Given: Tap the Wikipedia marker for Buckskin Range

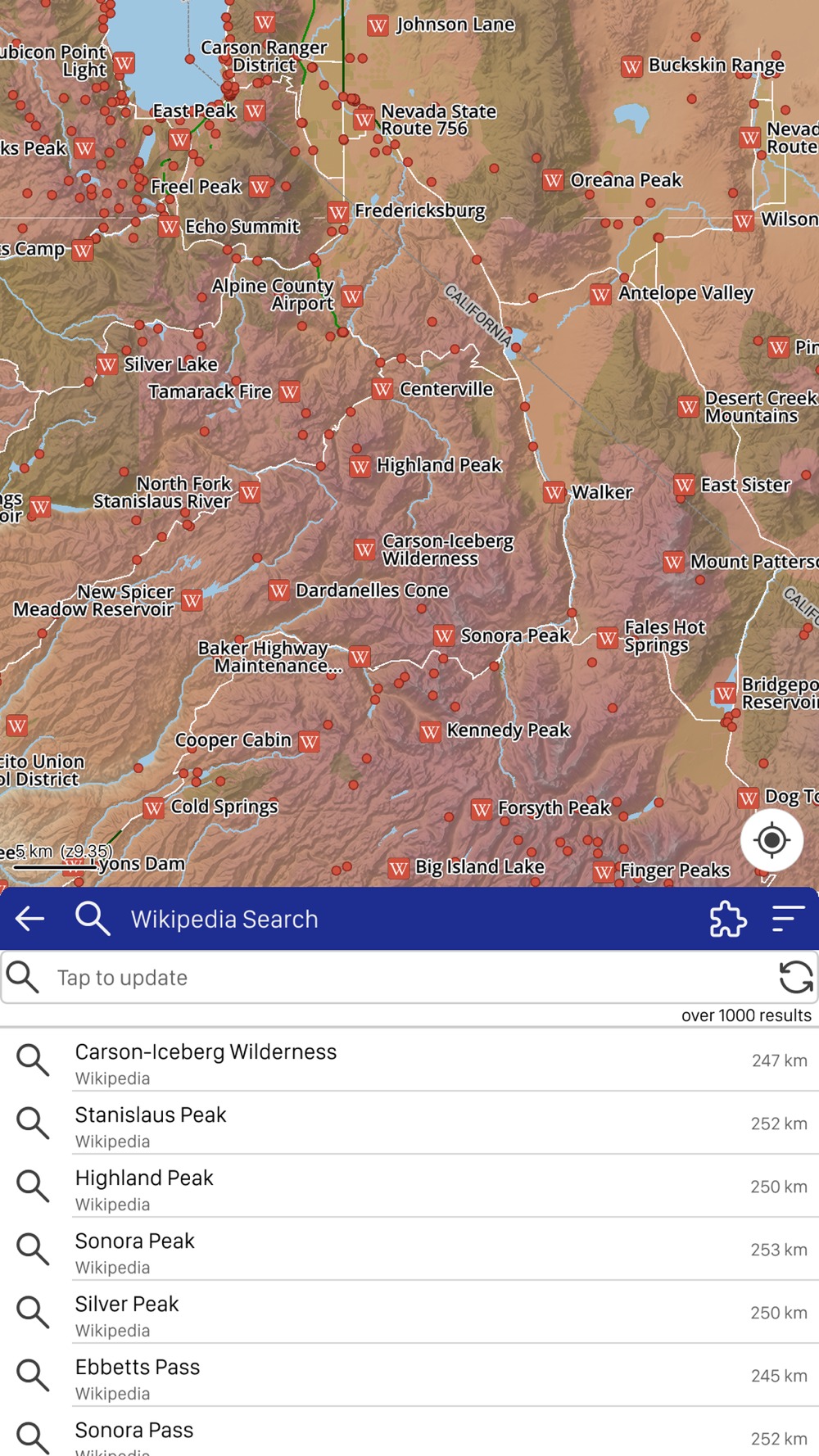Looking at the screenshot, I should (x=631, y=66).
